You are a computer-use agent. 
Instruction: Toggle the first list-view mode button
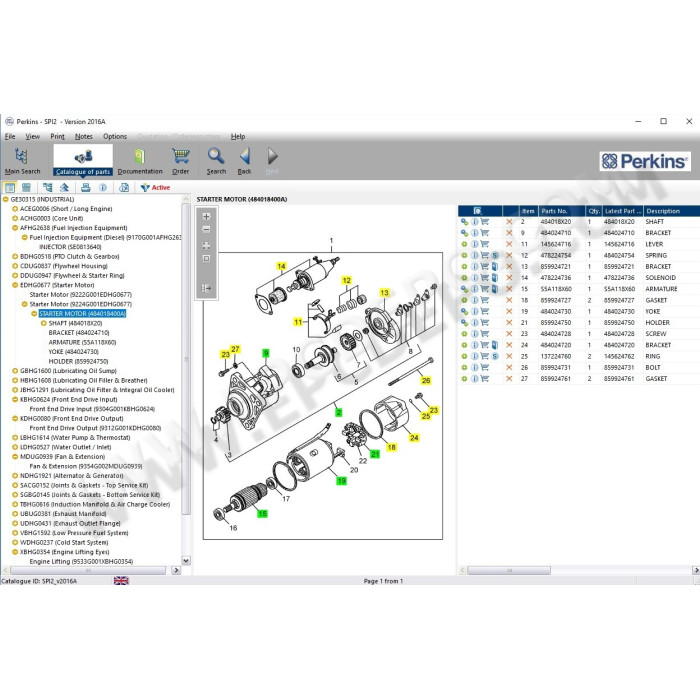[x=10, y=188]
